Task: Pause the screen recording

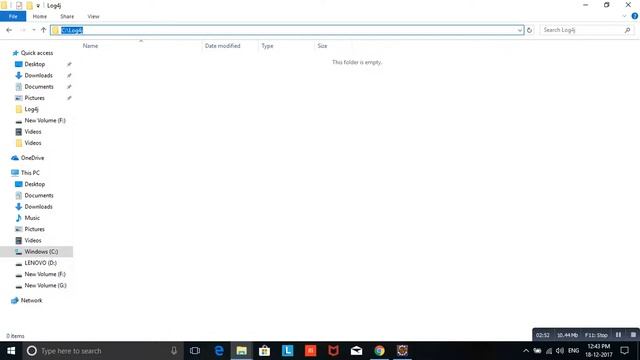Action: 618,335
